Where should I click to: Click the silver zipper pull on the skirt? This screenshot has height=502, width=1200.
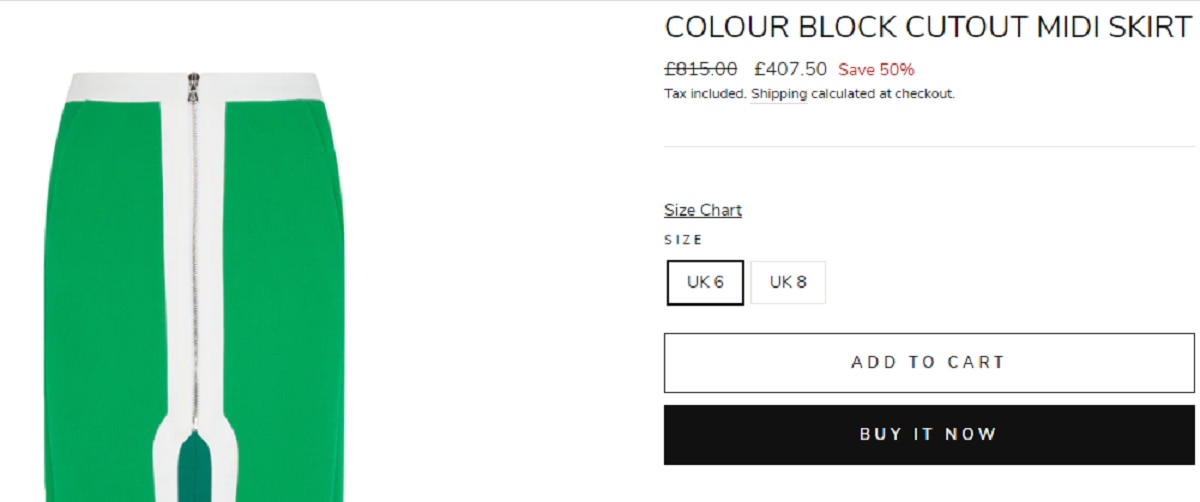point(194,82)
